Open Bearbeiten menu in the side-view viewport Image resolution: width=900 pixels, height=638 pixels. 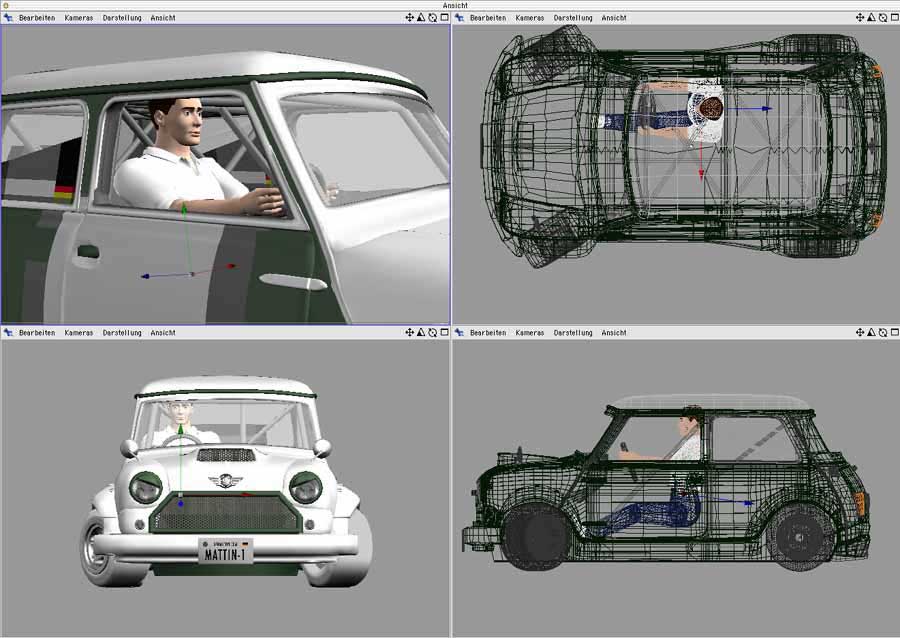[x=487, y=333]
